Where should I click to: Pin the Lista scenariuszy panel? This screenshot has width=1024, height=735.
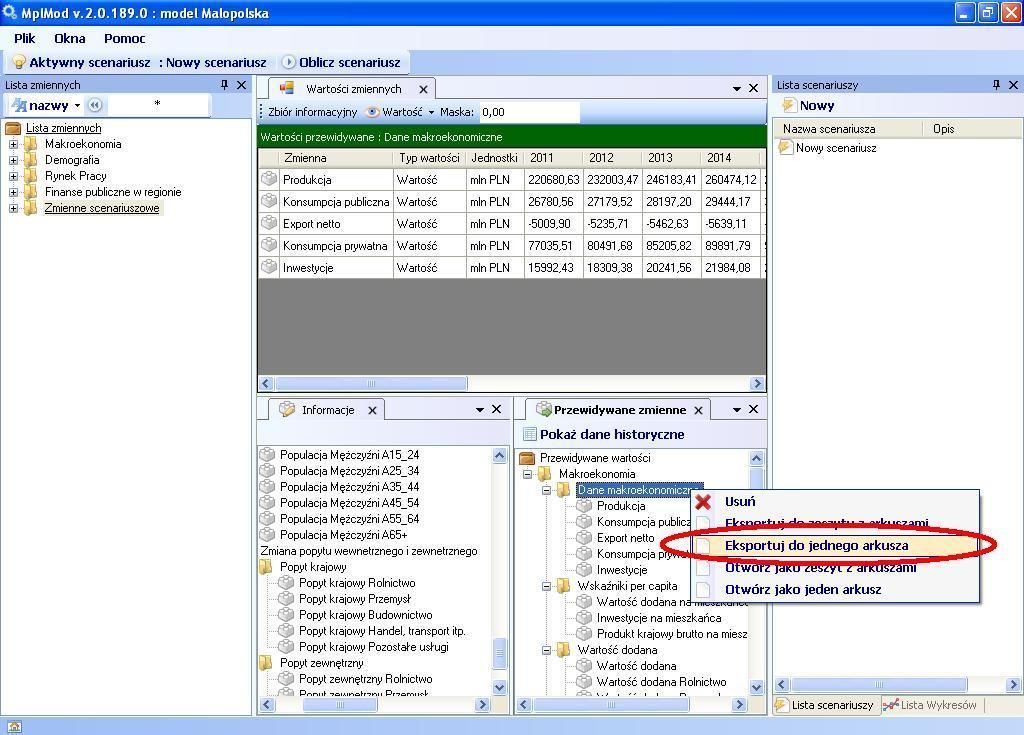coord(996,85)
